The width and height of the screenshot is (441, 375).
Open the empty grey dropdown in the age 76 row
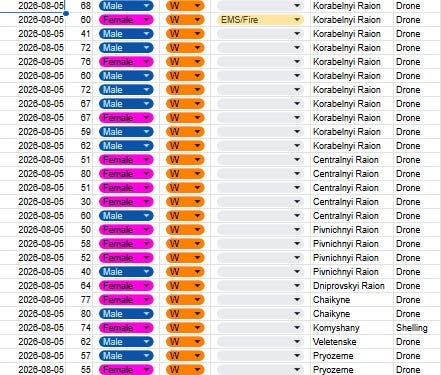click(x=260, y=62)
